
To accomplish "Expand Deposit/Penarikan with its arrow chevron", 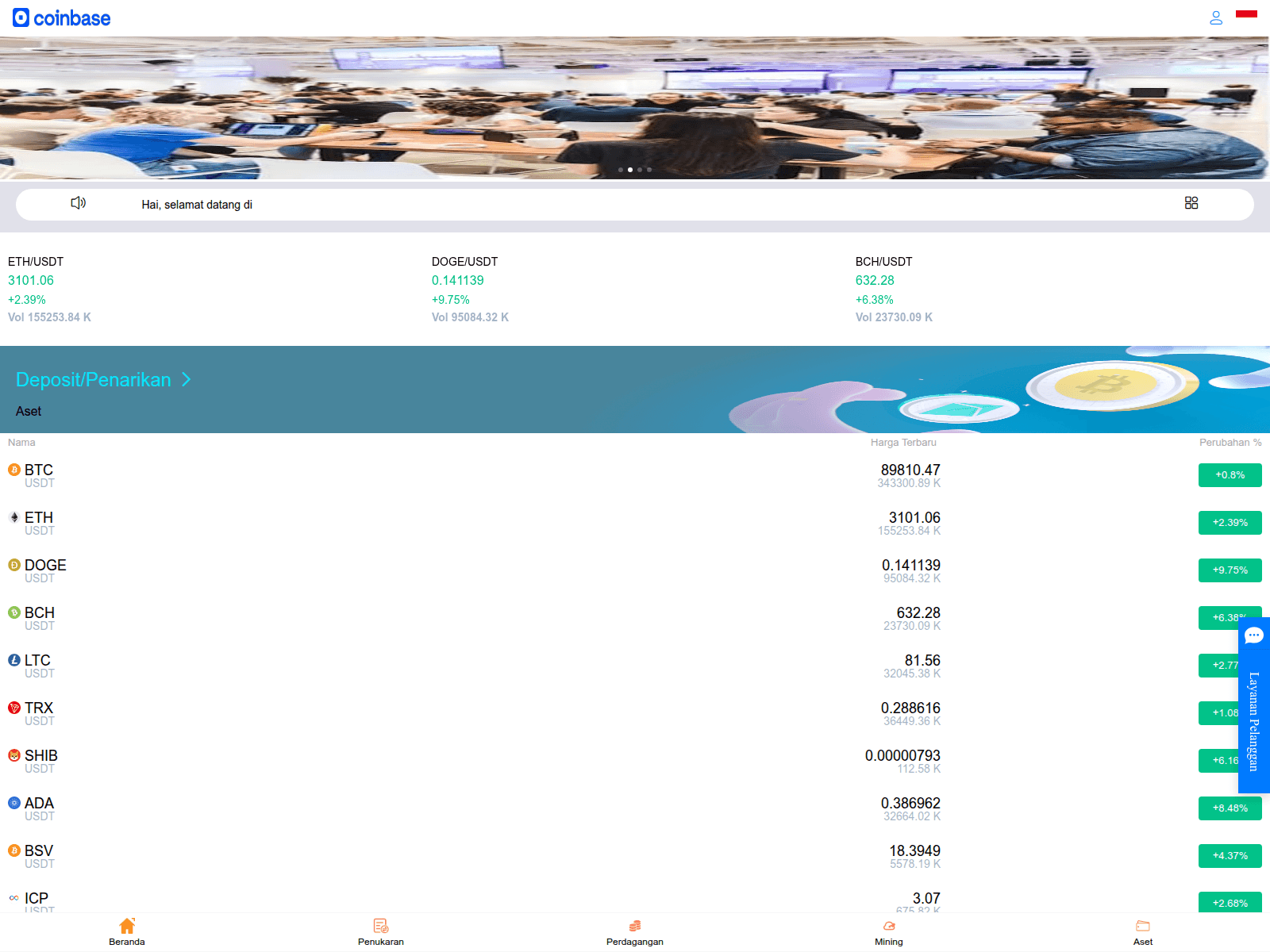I will (x=187, y=380).
